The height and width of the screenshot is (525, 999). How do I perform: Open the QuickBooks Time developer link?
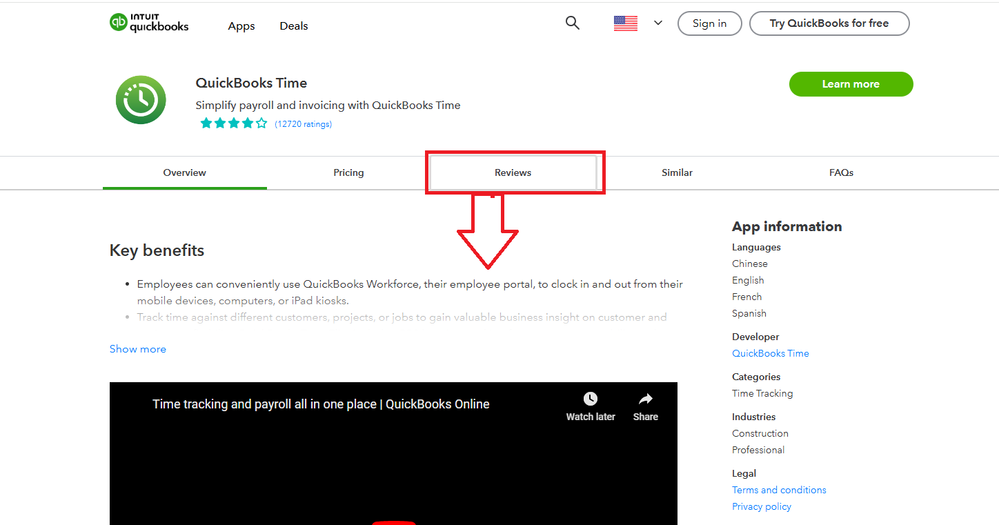pos(770,354)
